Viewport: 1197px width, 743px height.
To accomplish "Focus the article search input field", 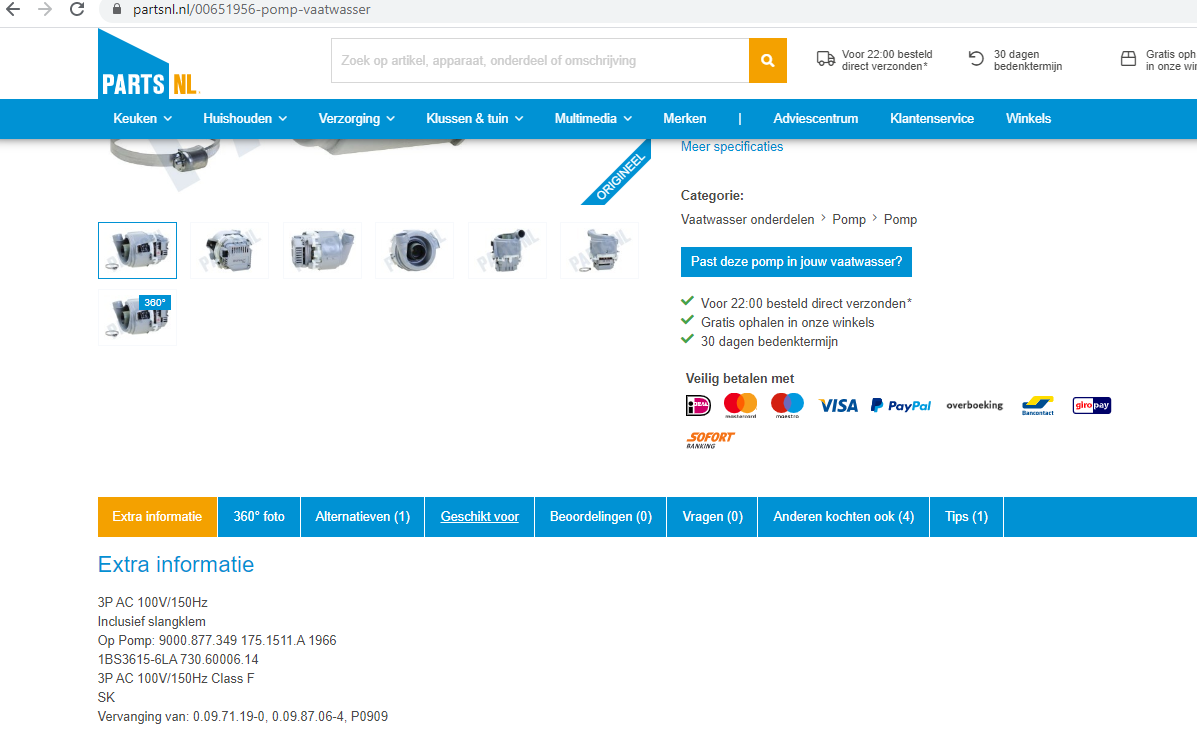I will 540,60.
